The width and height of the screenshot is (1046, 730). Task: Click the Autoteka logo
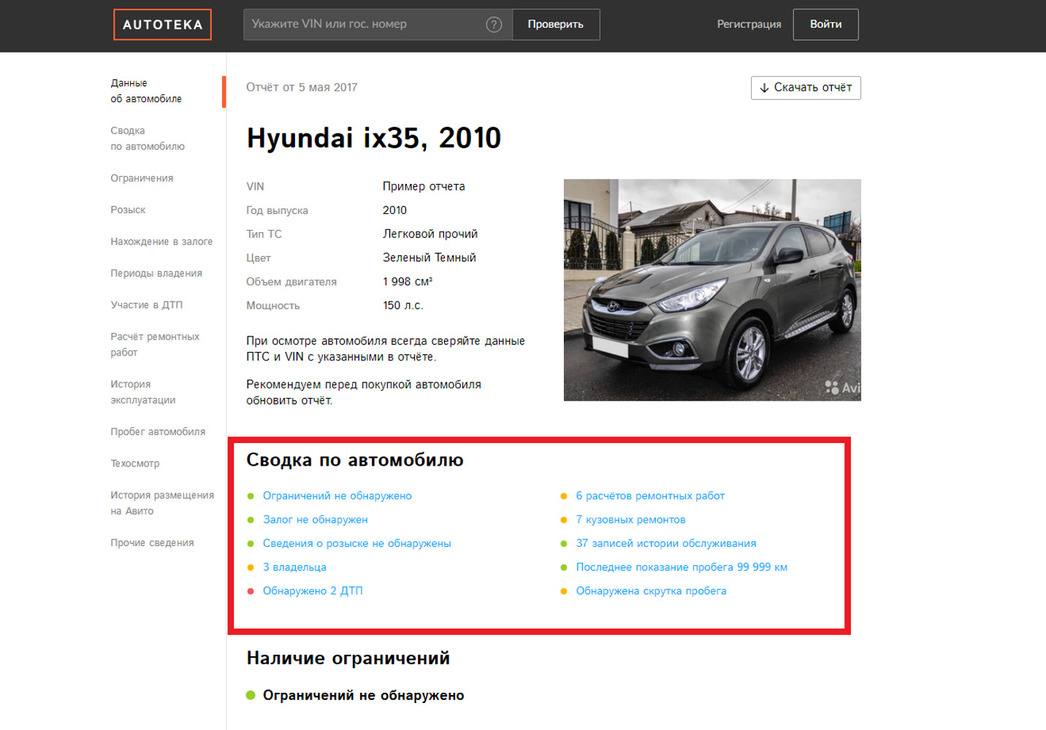(162, 25)
